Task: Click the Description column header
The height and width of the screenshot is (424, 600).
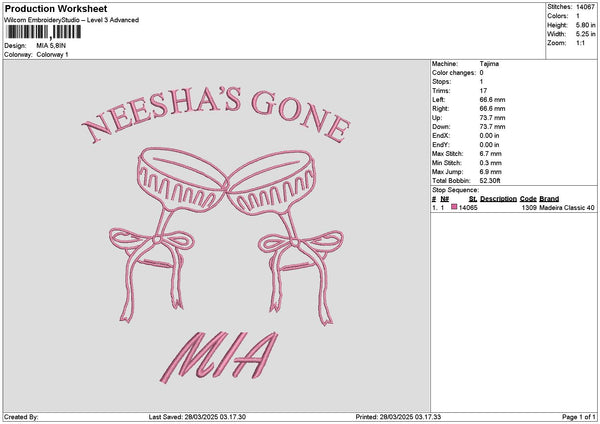Action: [498, 199]
